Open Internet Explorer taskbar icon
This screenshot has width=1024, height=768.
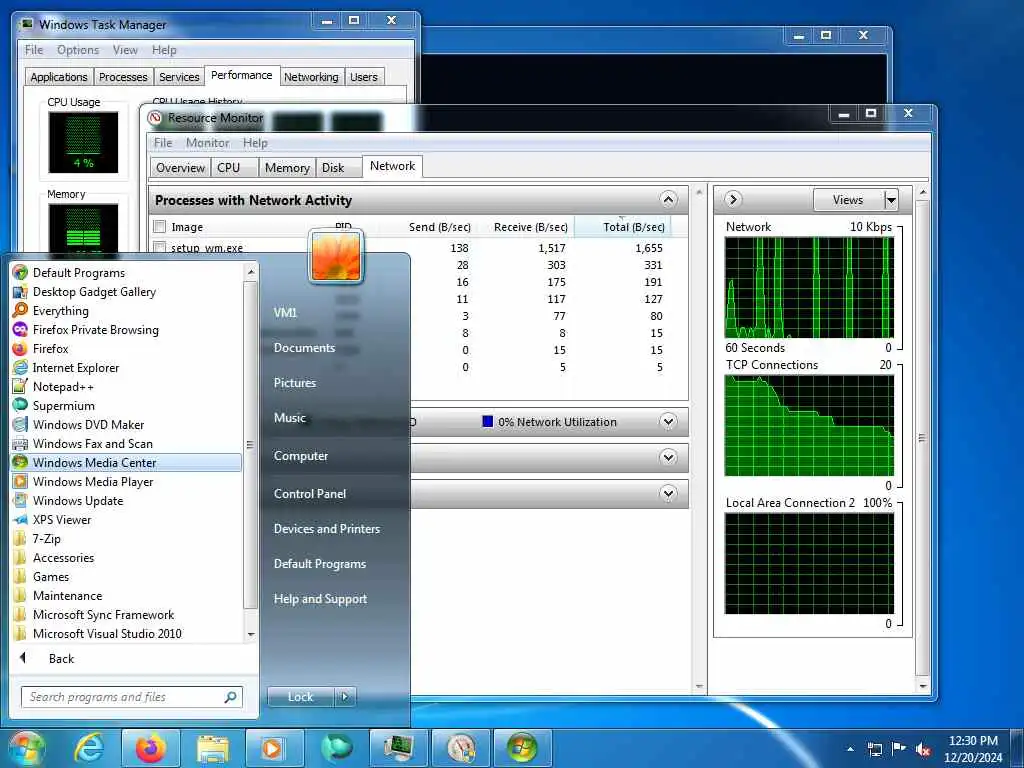88,748
